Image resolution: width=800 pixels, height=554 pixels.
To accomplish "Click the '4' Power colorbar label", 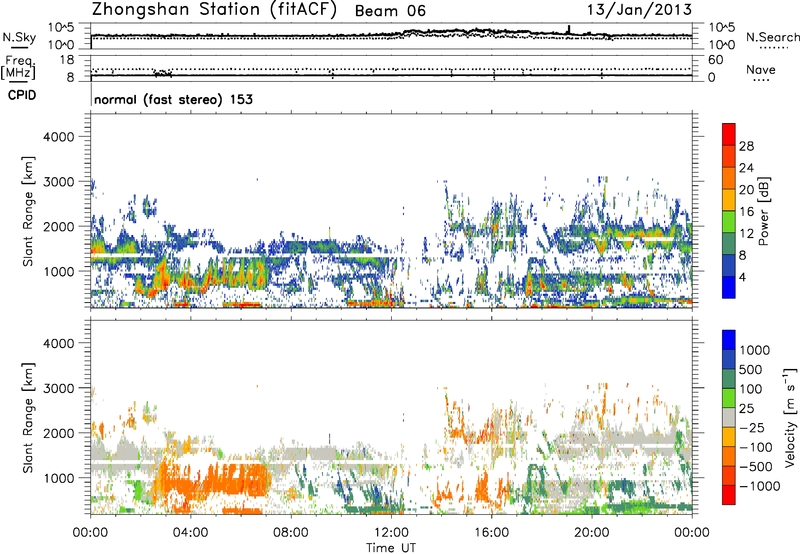I will coord(743,278).
